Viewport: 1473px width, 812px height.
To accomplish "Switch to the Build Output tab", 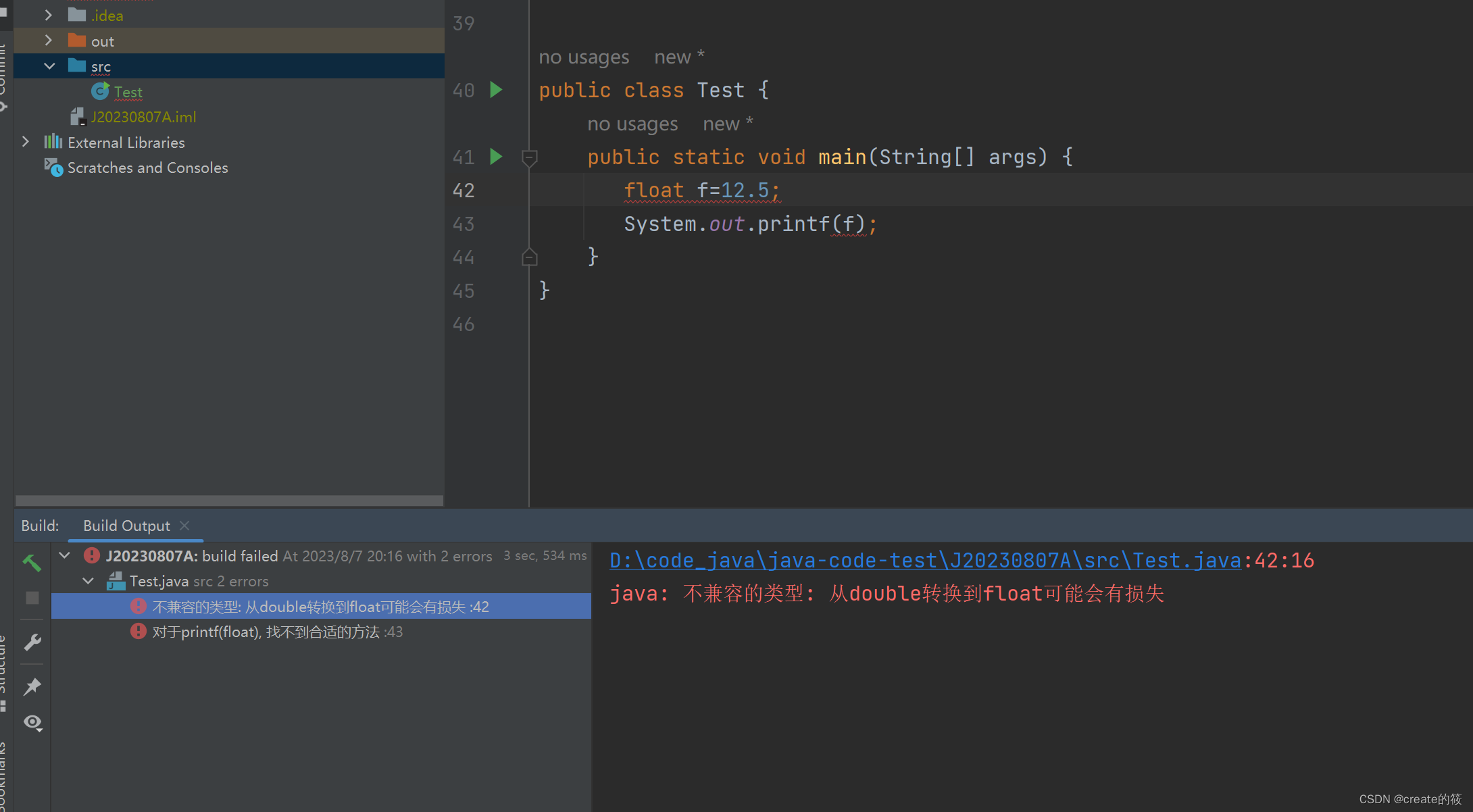I will pyautogui.click(x=126, y=526).
